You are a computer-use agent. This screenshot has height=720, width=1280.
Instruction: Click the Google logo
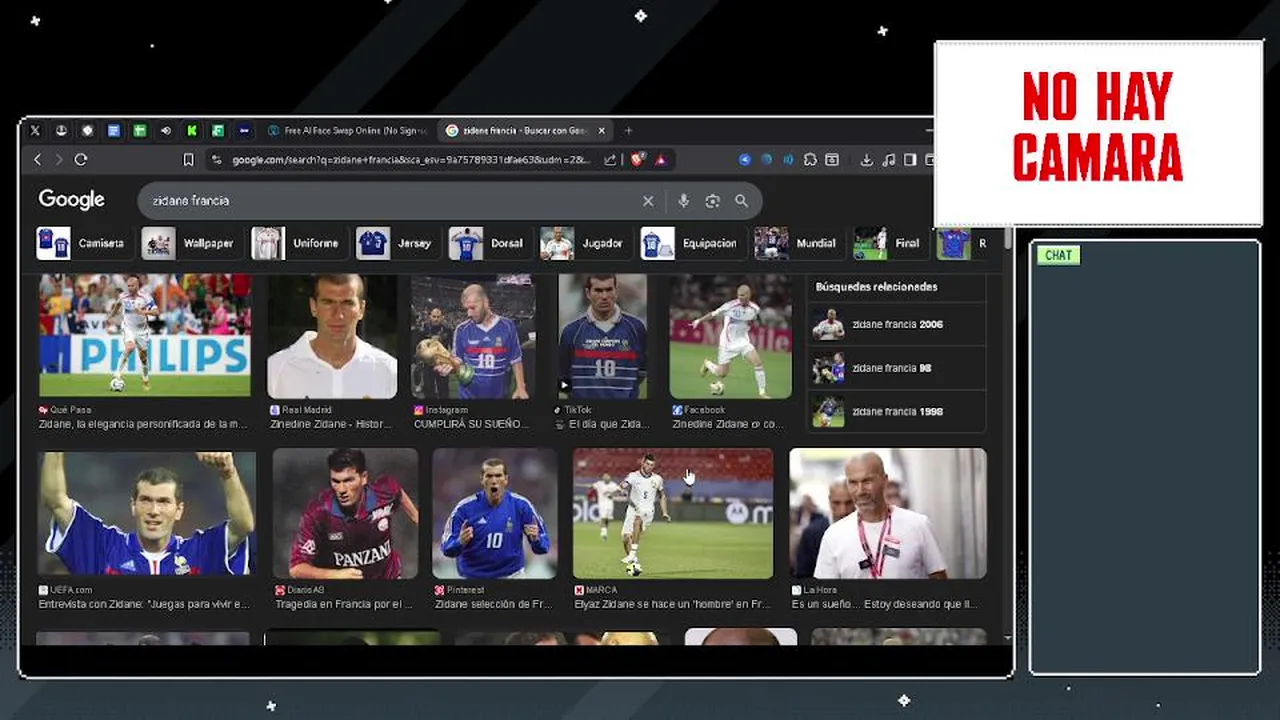pyautogui.click(x=71, y=199)
